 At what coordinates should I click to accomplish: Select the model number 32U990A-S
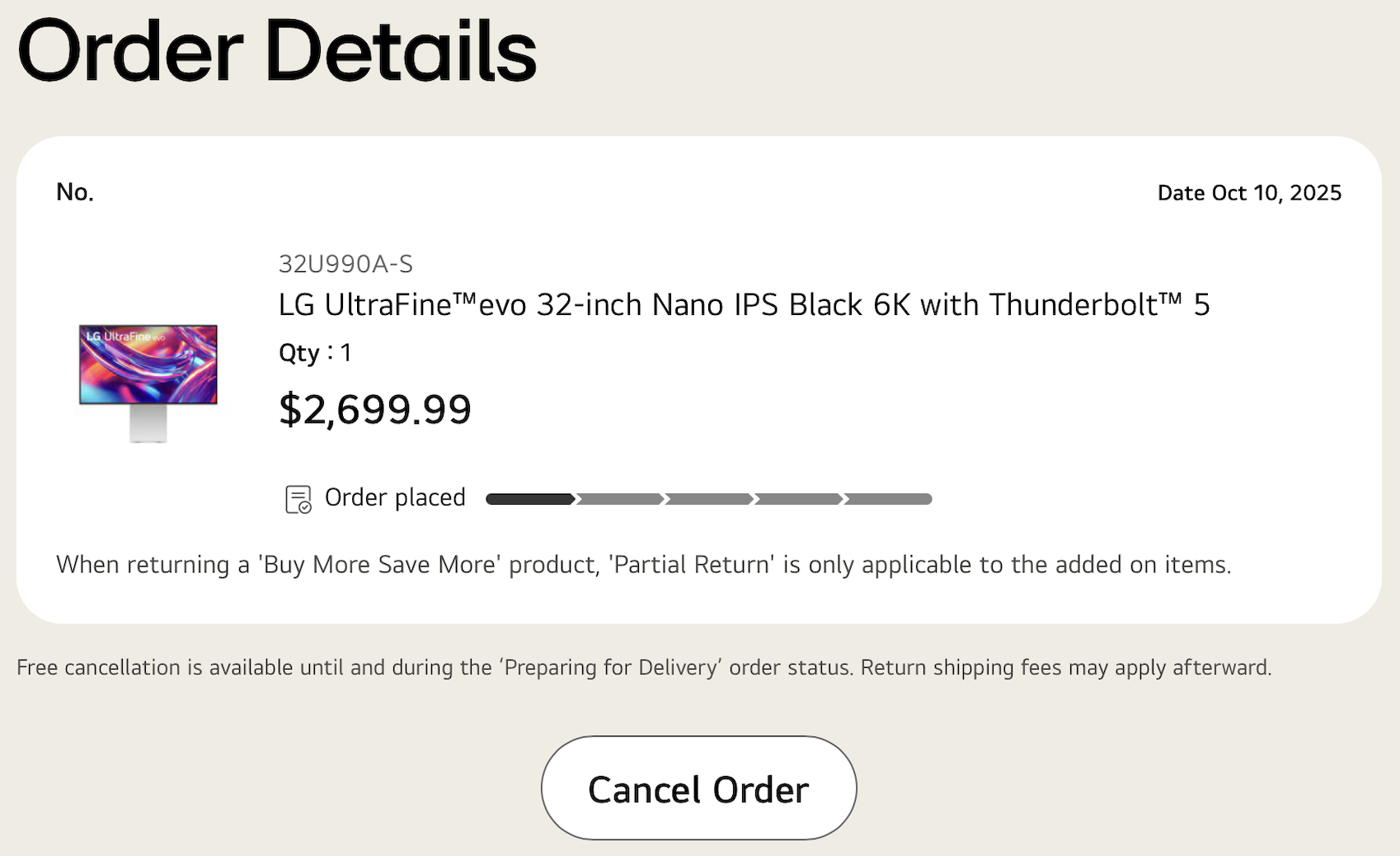tap(345, 265)
